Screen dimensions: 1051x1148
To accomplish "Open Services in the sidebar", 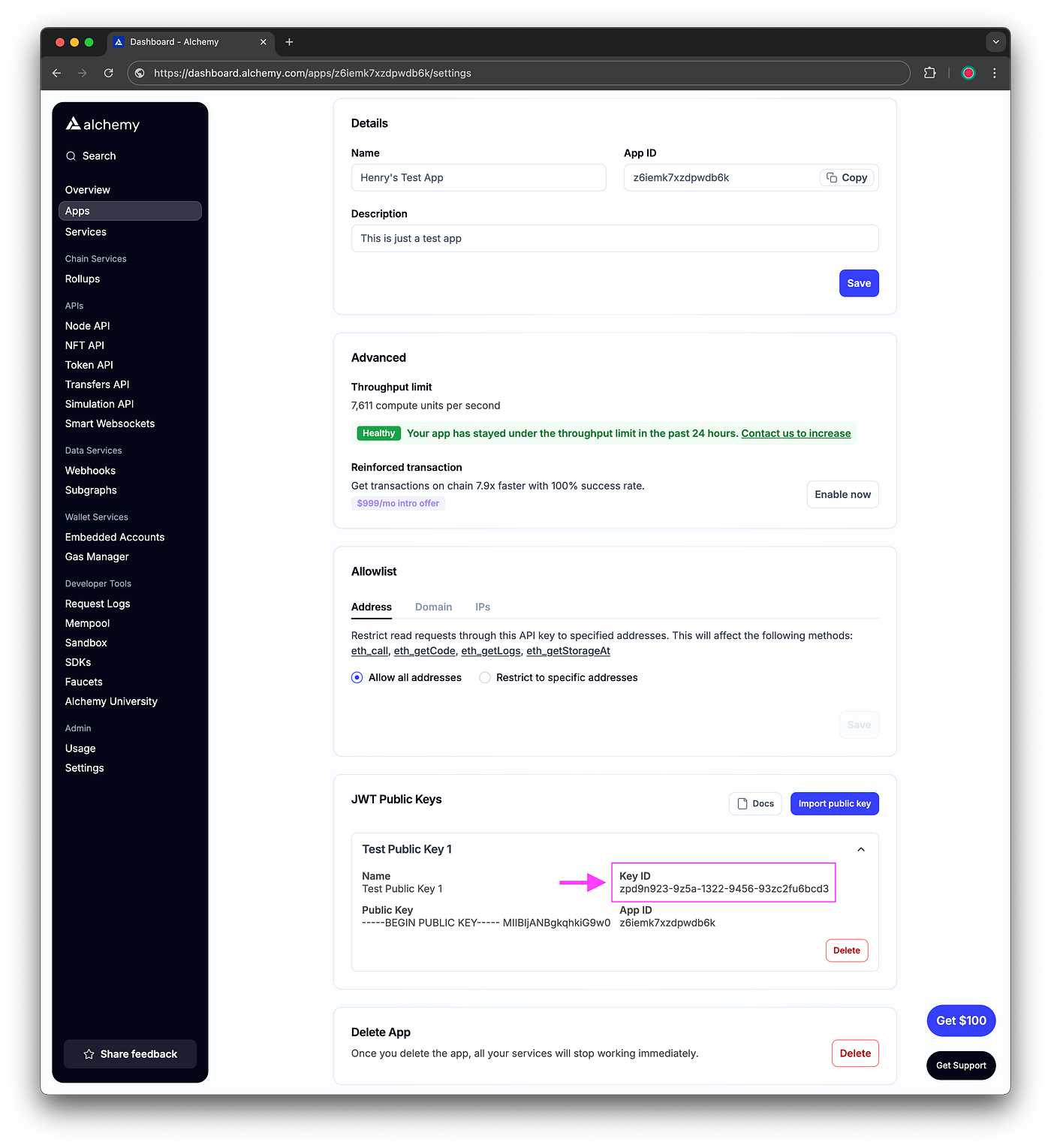I will (86, 232).
